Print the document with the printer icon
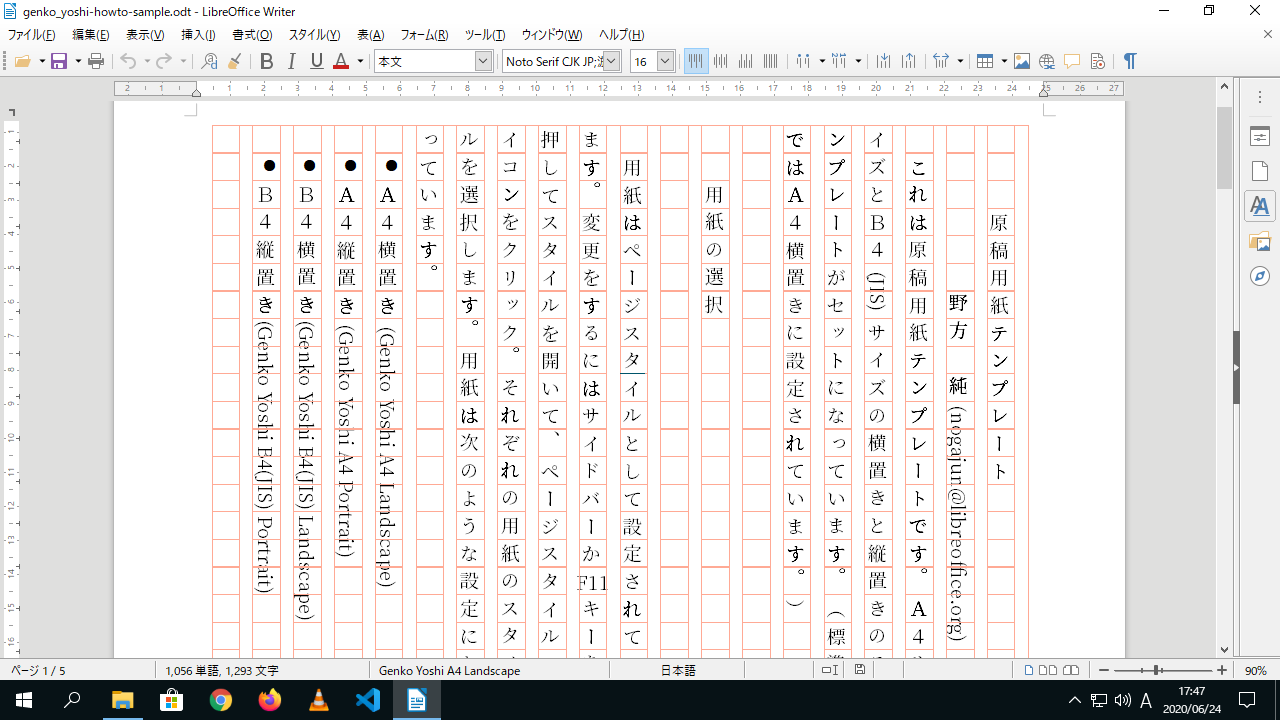Image resolution: width=1280 pixels, height=720 pixels. [x=96, y=61]
